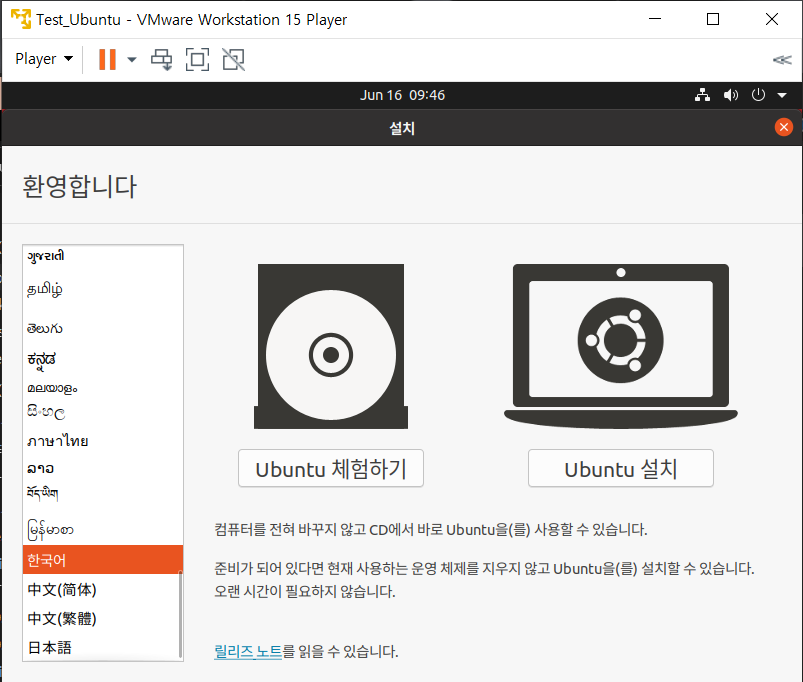
Task: Enter full screen mode
Action: (197, 59)
